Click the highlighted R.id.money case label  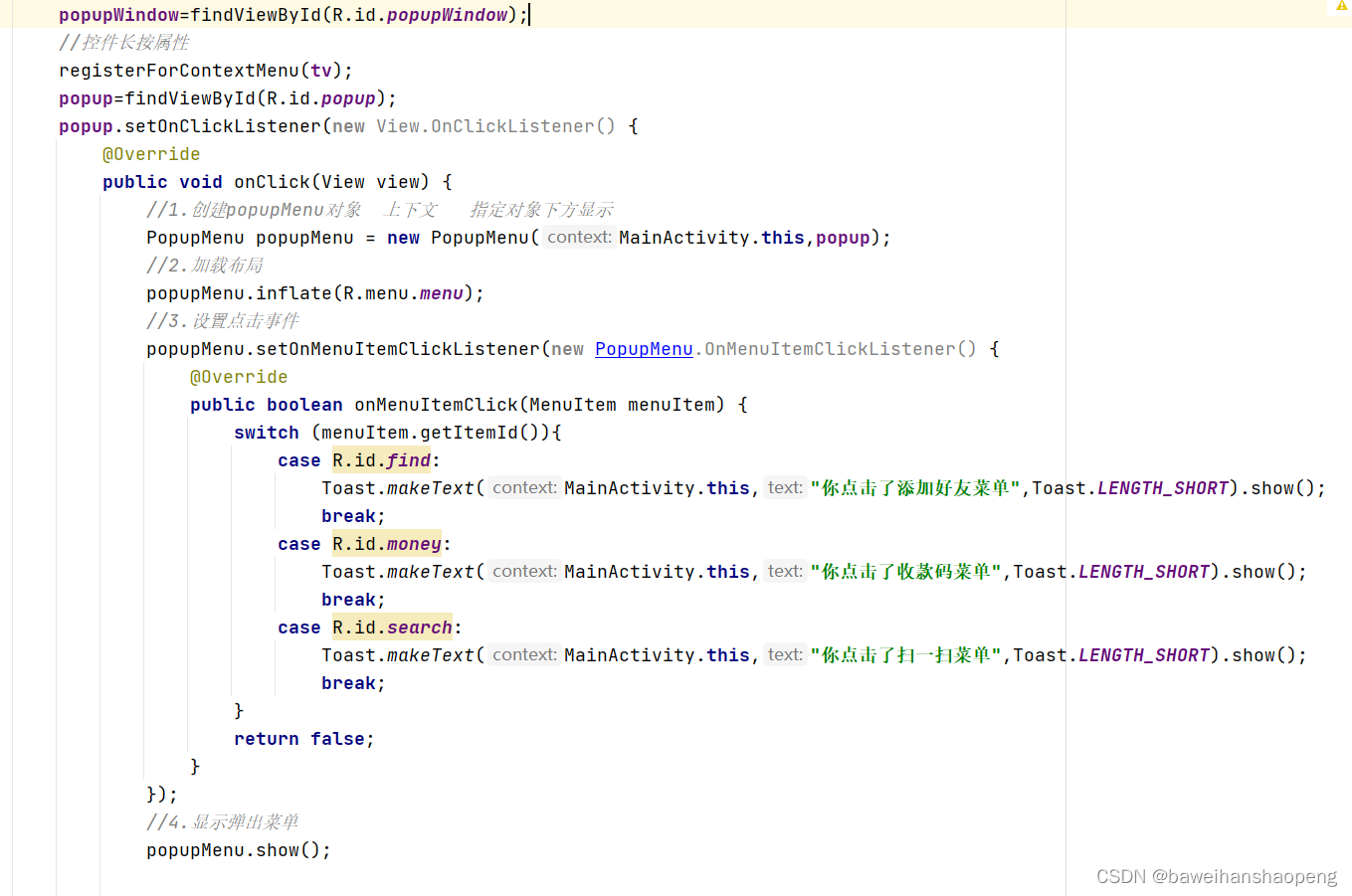click(x=386, y=543)
